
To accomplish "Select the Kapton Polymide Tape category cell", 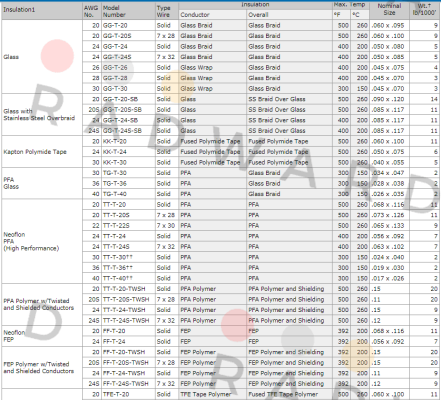I will pyautogui.click(x=42, y=152).
